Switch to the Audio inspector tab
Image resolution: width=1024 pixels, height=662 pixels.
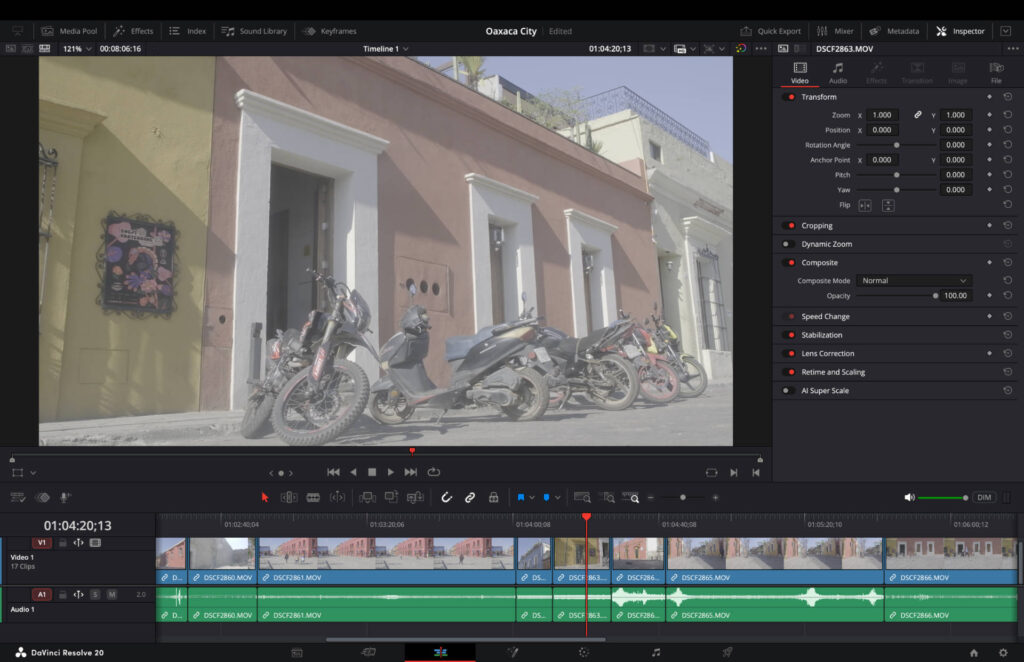(x=837, y=73)
